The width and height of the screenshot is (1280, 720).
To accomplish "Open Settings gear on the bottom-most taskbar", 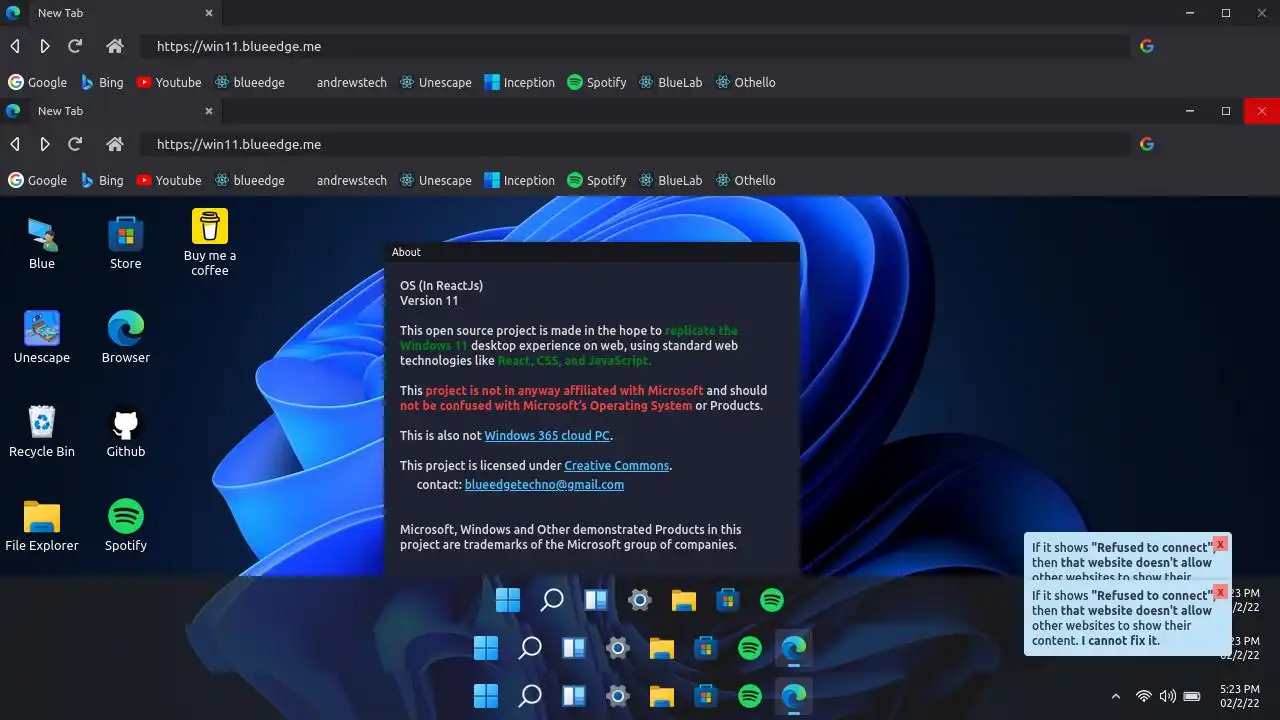I will (x=618, y=695).
